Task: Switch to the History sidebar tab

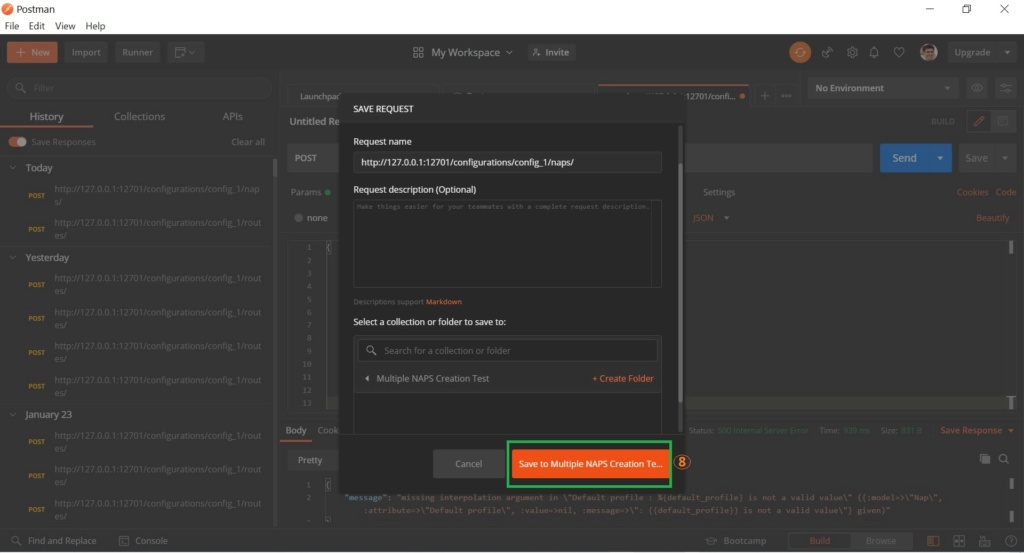Action: tap(46, 116)
